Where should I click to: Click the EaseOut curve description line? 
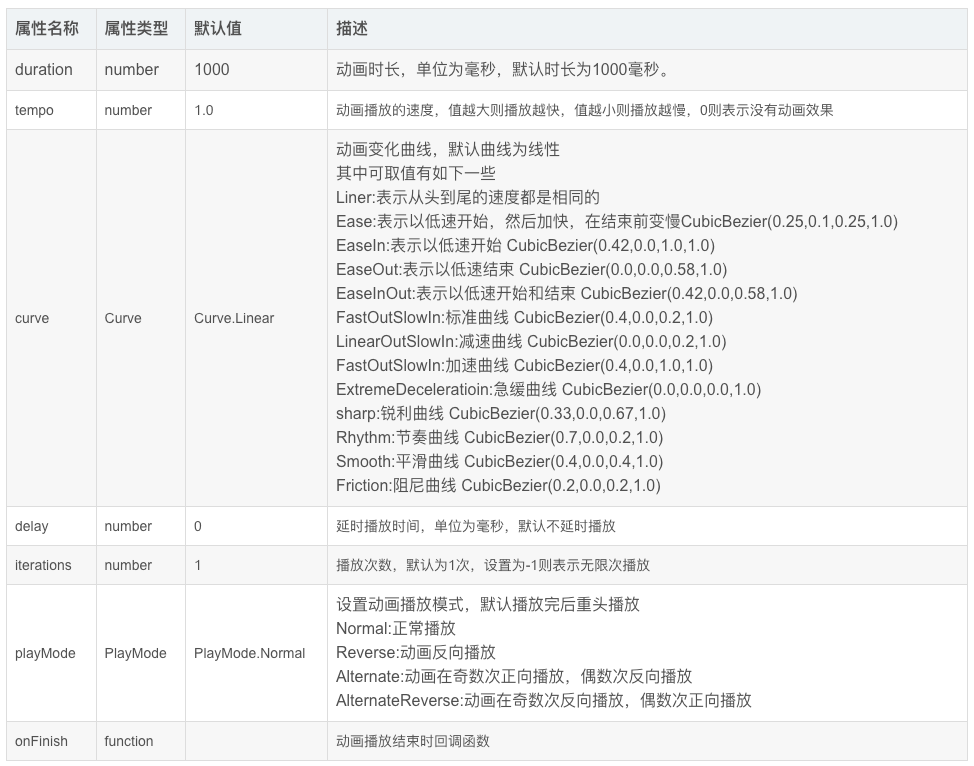532,270
